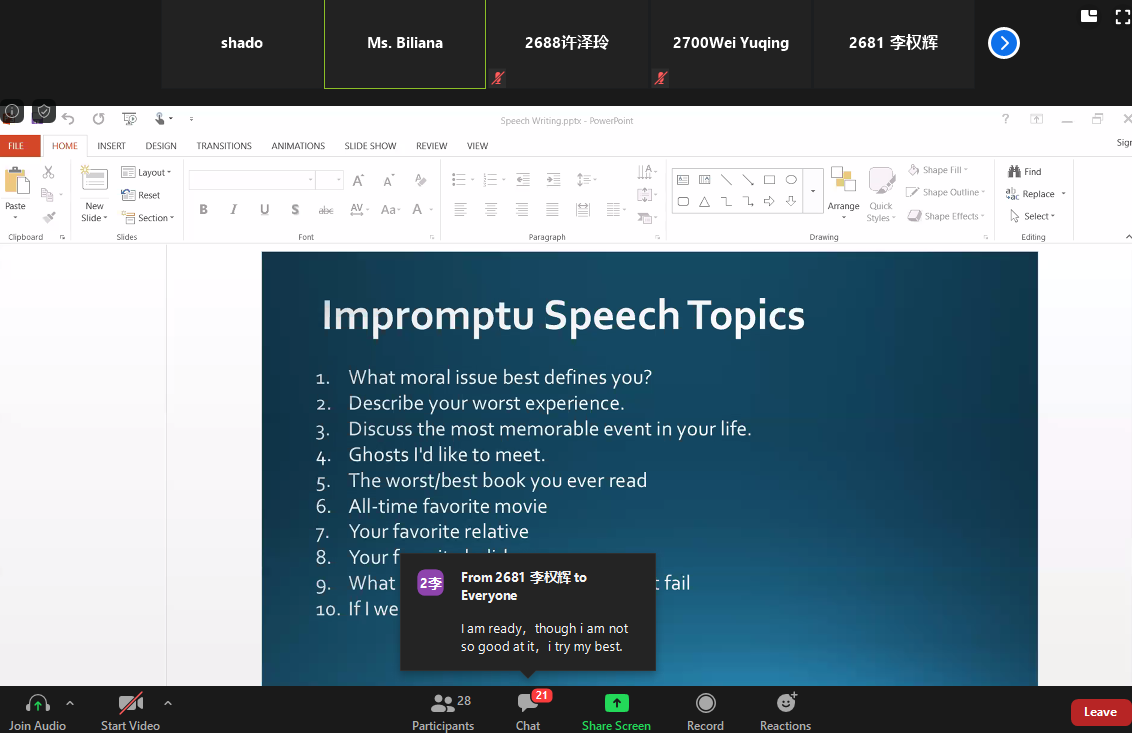Open the Participants panel
1132x733 pixels.
[x=442, y=703]
